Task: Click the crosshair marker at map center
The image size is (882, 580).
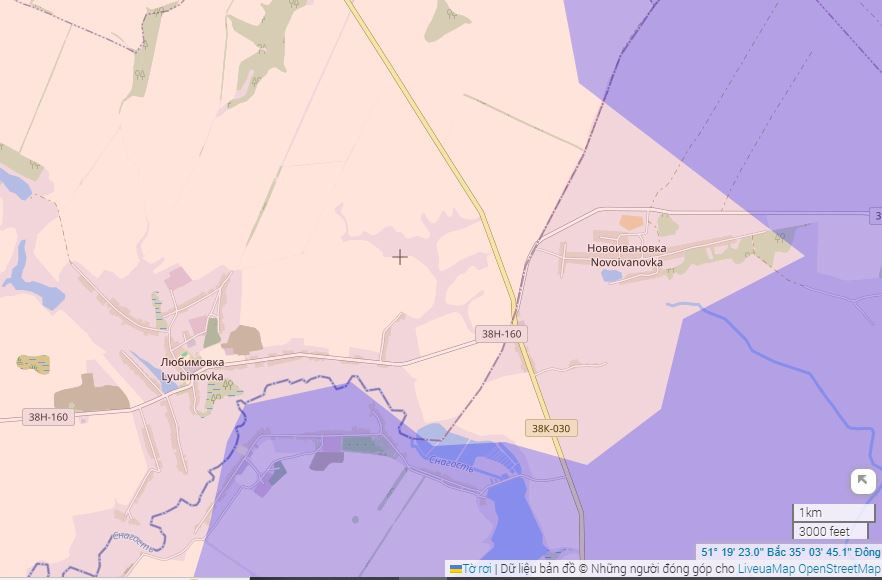Action: 400,257
